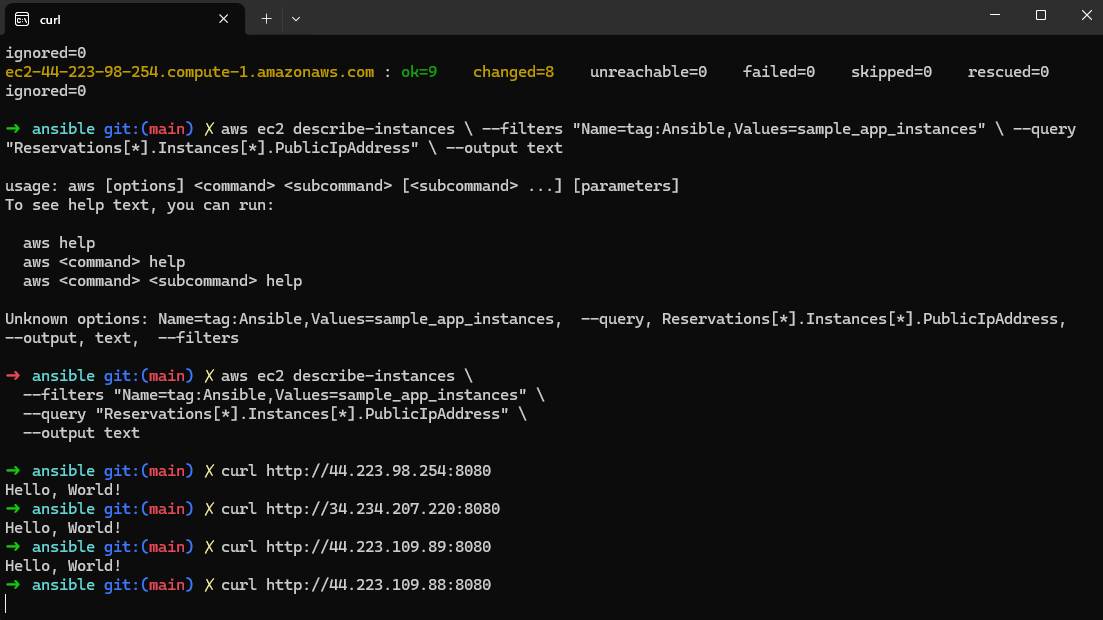Open the new tab profile dropdown chevron
This screenshot has width=1103, height=620.
(296, 18)
